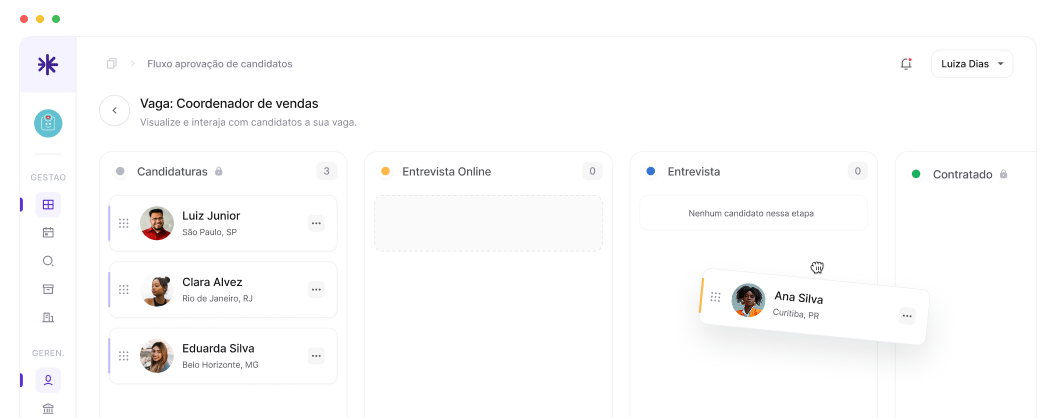Click the building icon in sidebar

(48, 318)
